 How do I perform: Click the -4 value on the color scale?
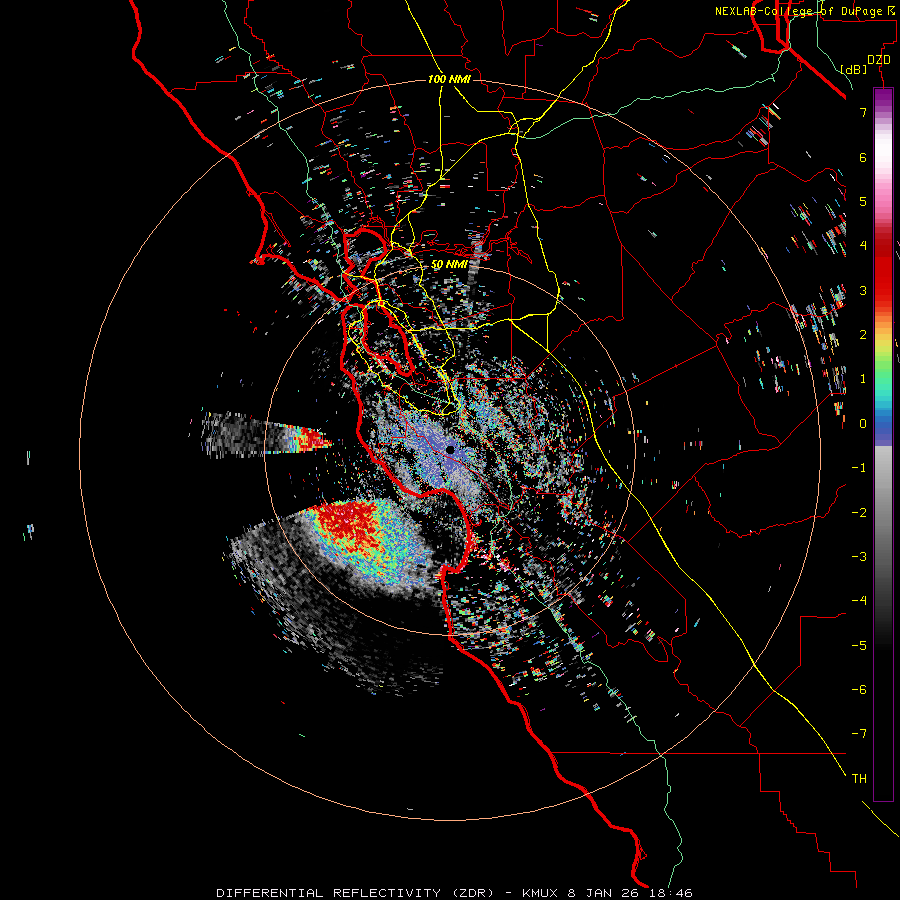click(x=859, y=601)
